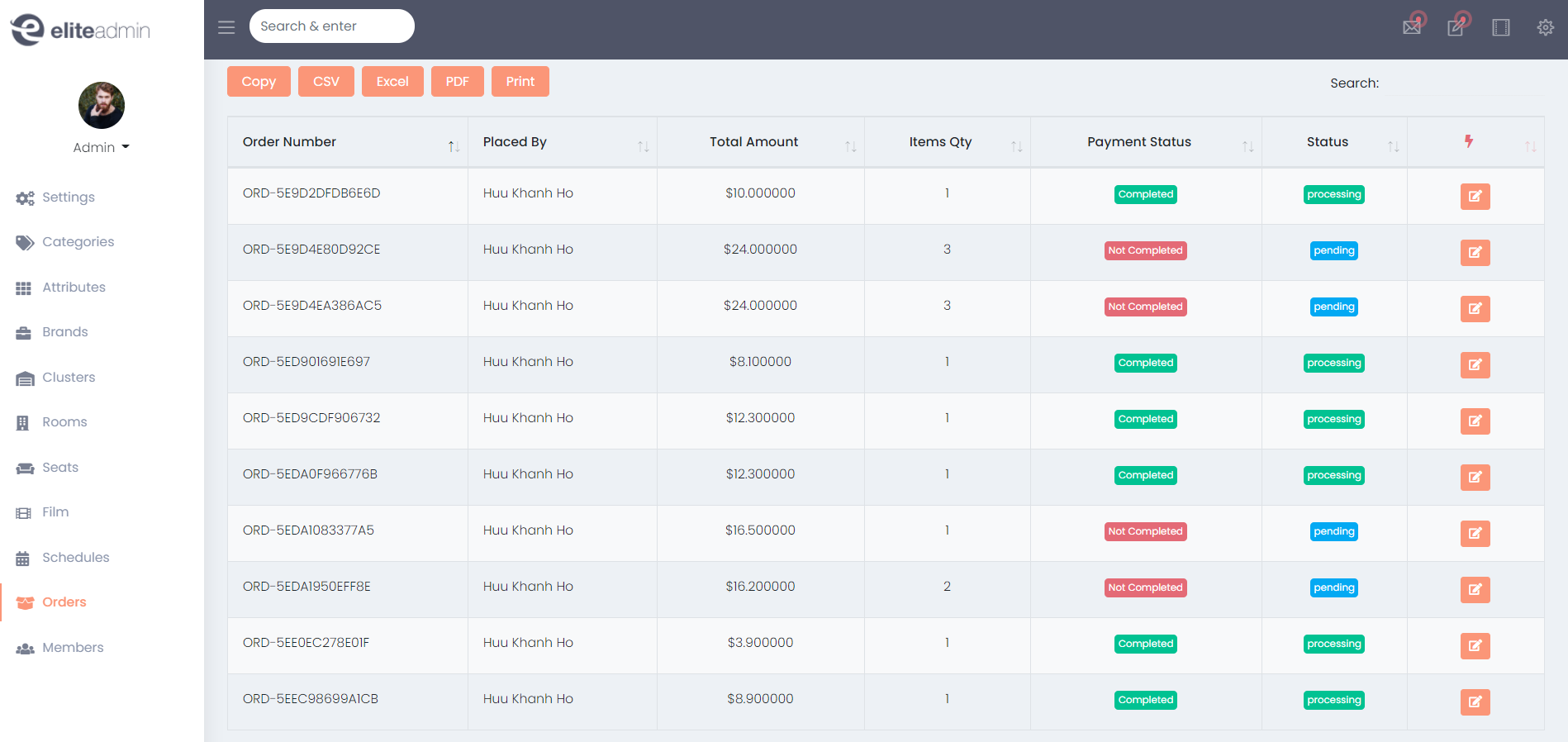Screen dimensions: 1568x742
Task: Open the mail notifications icon
Action: pos(1412,27)
